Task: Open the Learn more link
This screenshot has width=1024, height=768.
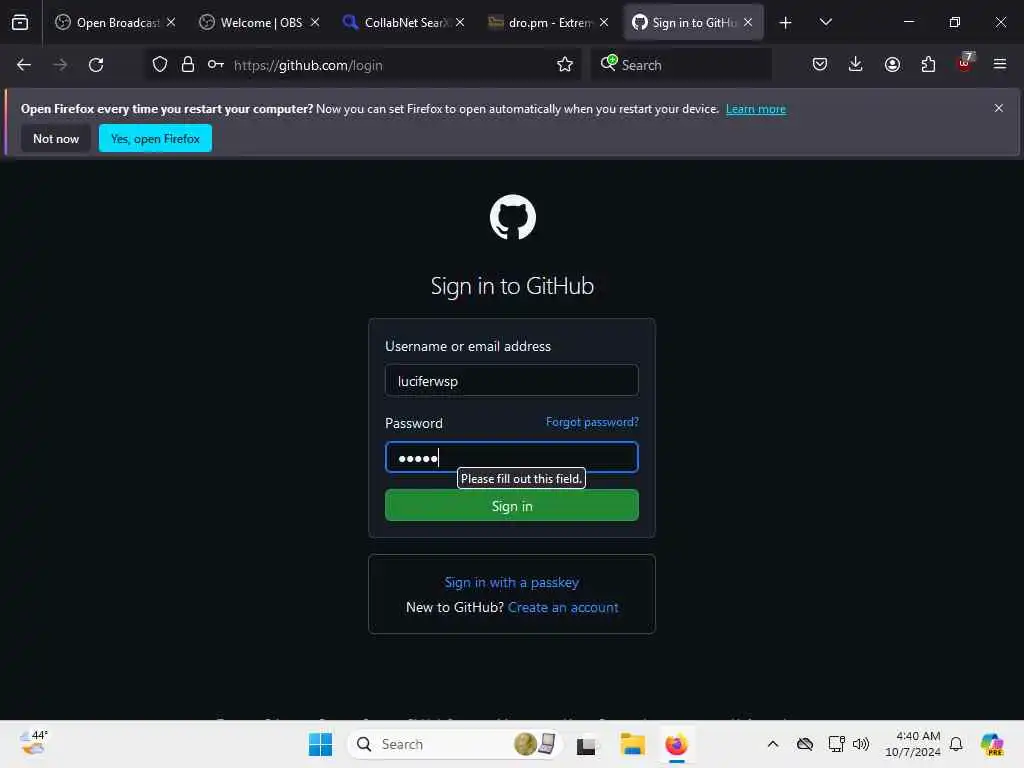Action: (x=756, y=109)
